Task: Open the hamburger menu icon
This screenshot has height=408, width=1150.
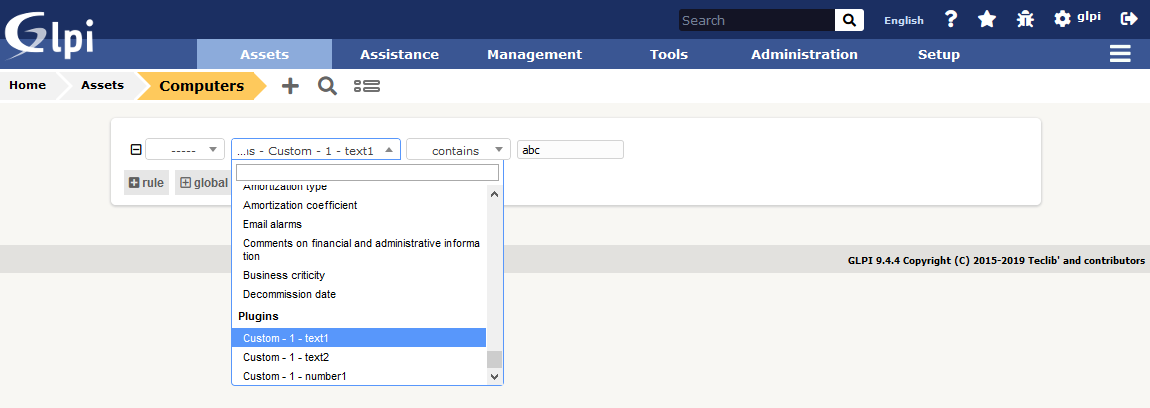Action: 1120,54
